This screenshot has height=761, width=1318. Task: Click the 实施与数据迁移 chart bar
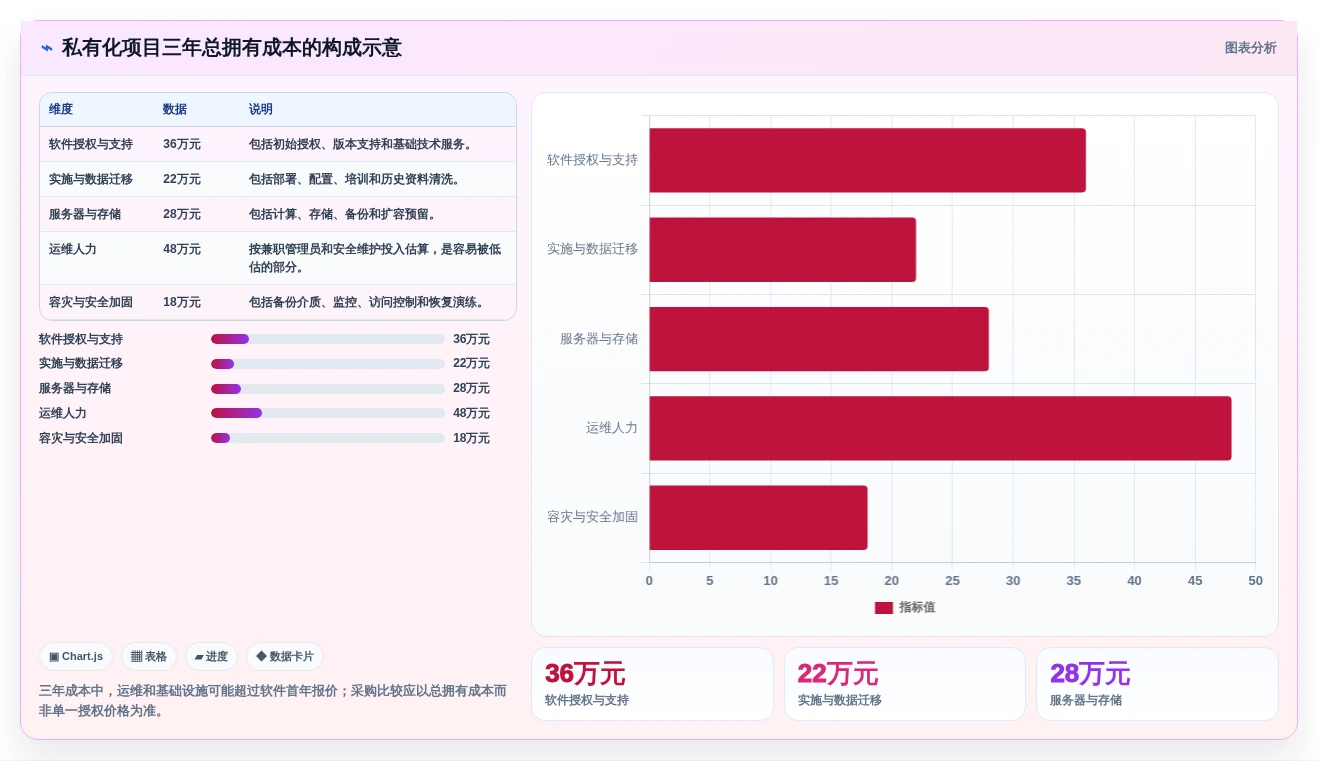coord(782,250)
